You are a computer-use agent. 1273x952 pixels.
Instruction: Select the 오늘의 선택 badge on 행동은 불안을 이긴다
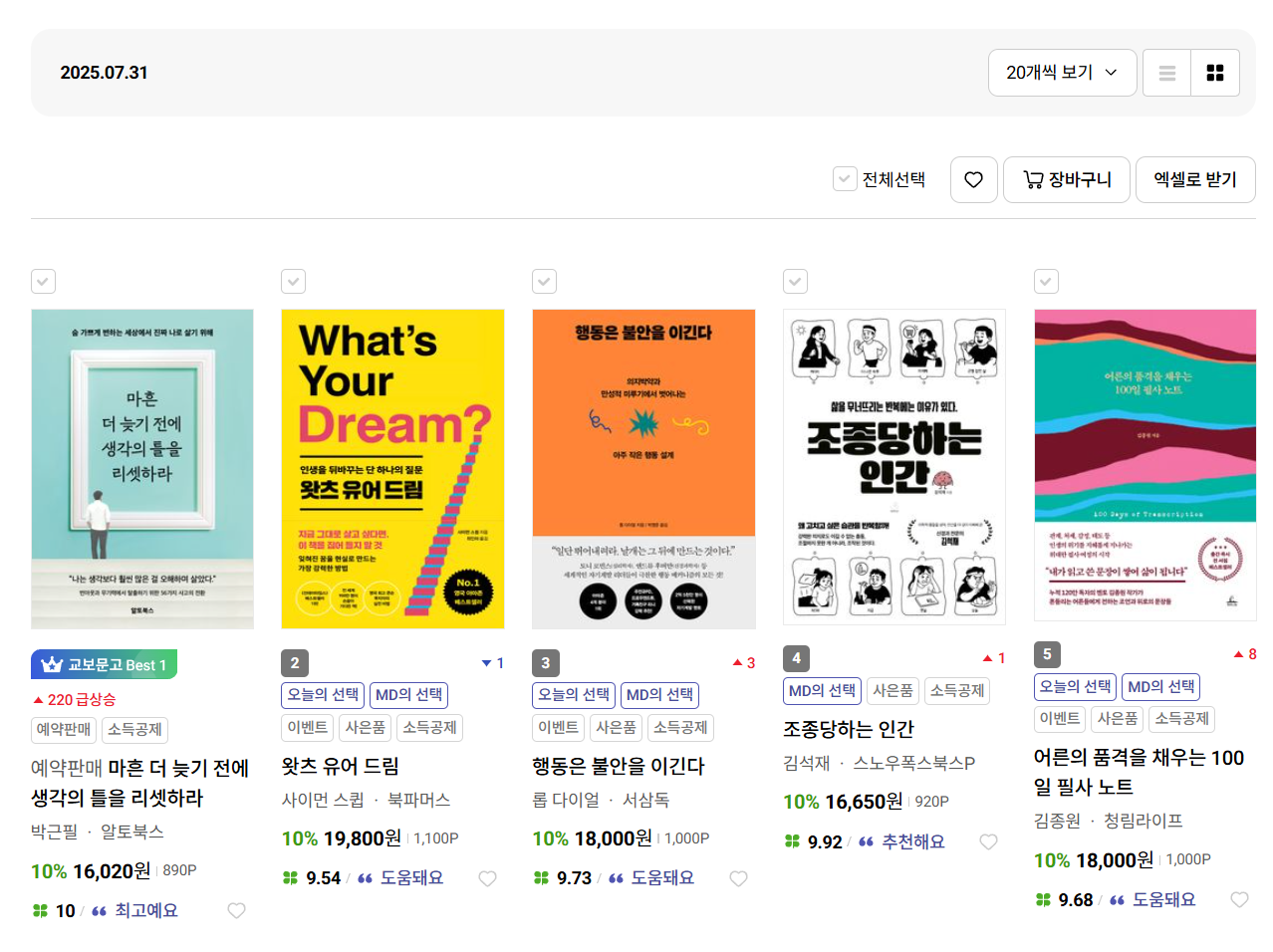coord(573,694)
